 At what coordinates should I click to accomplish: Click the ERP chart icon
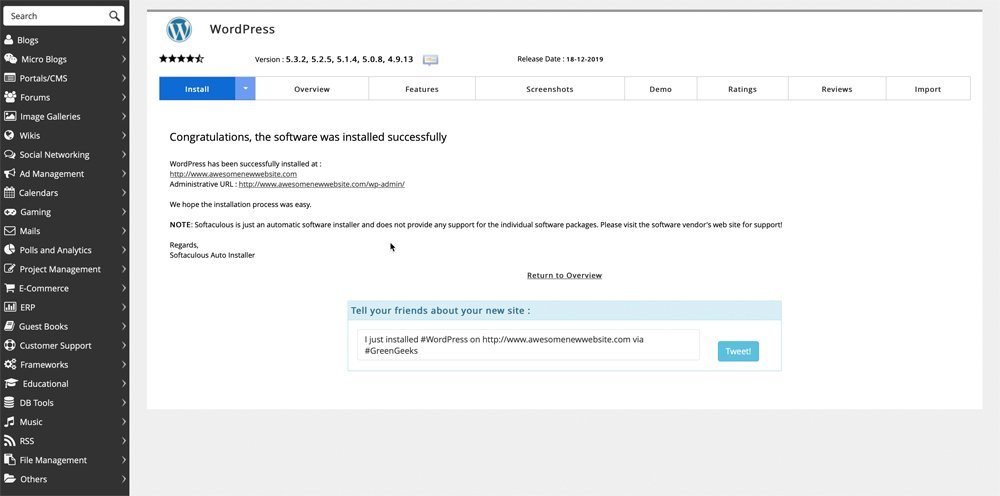tap(10, 307)
